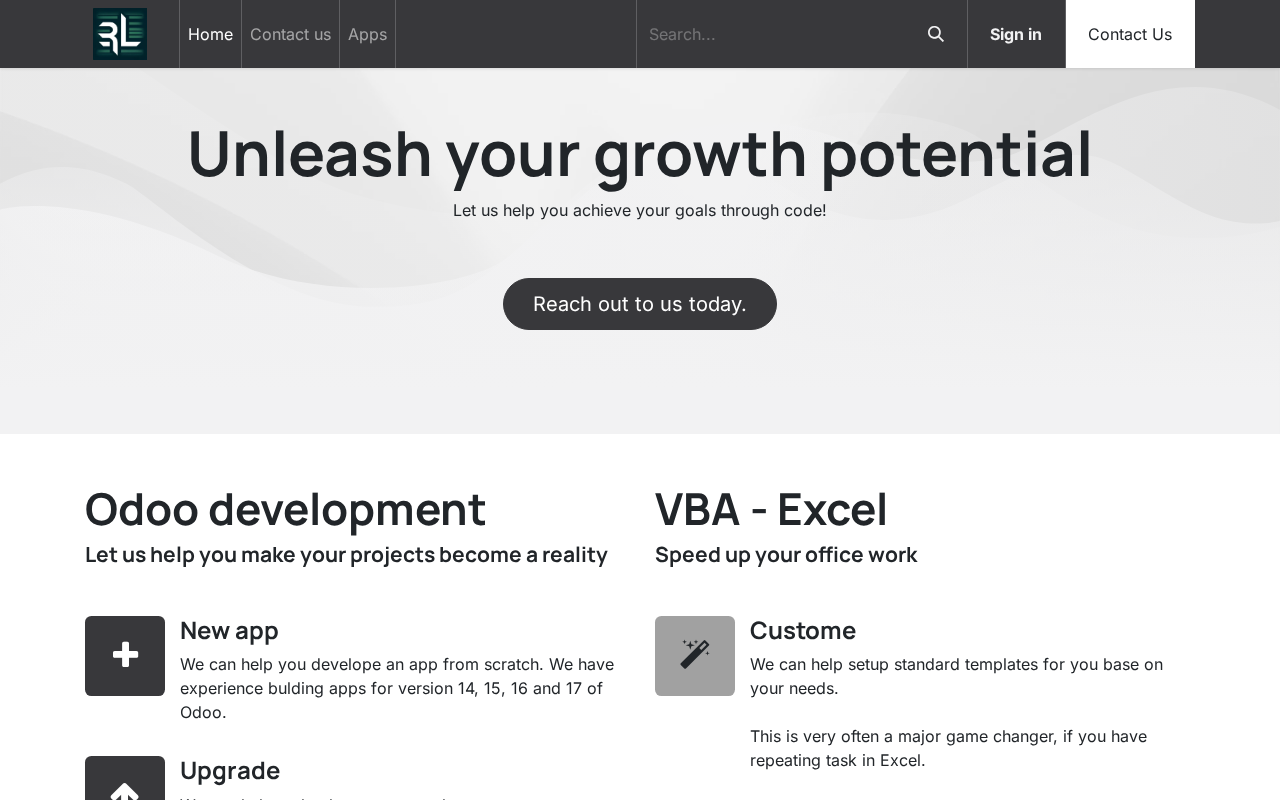Screen dimensions: 1280x800
Task: Select the Odoo development heading
Action: [x=285, y=509]
